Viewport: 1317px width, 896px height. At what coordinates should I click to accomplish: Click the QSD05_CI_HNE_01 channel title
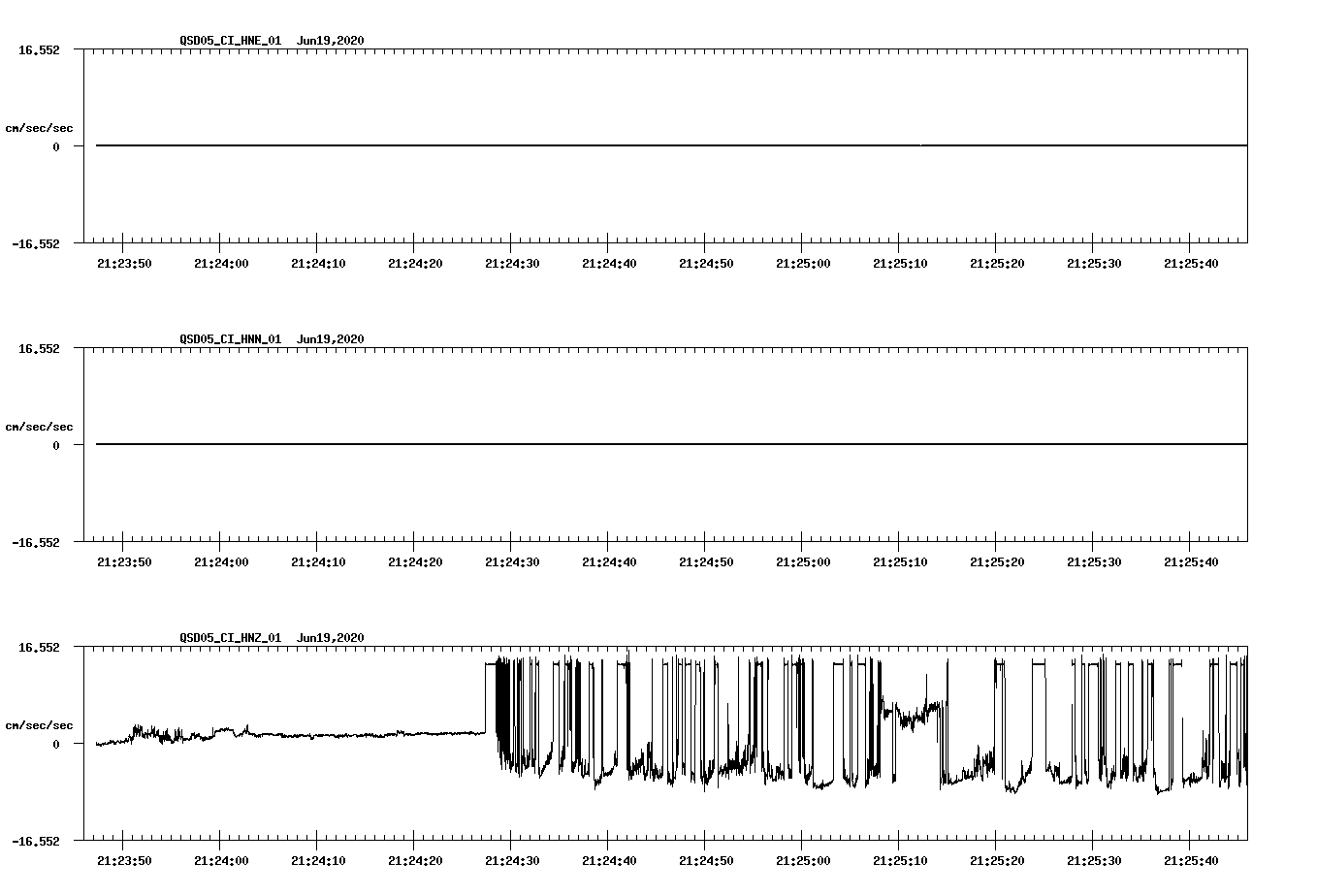click(x=231, y=41)
